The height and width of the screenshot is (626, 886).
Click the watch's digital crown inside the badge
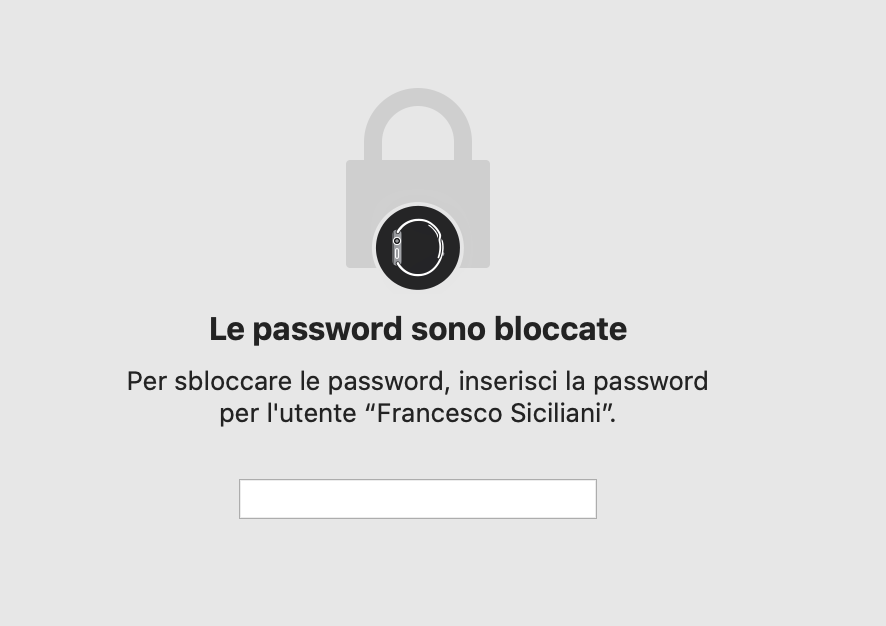tap(397, 241)
